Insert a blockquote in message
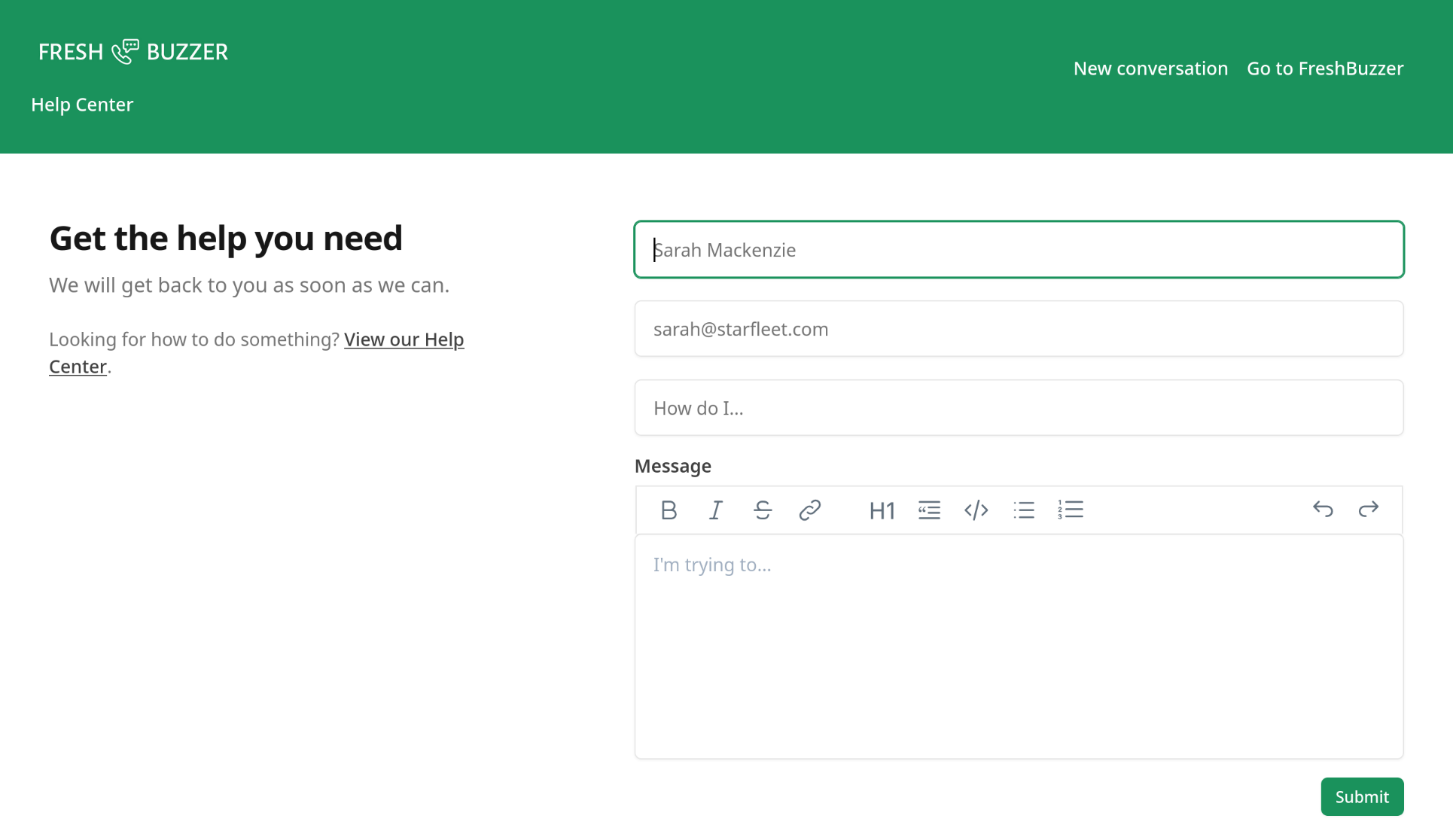Image resolution: width=1453 pixels, height=840 pixels. pos(929,510)
